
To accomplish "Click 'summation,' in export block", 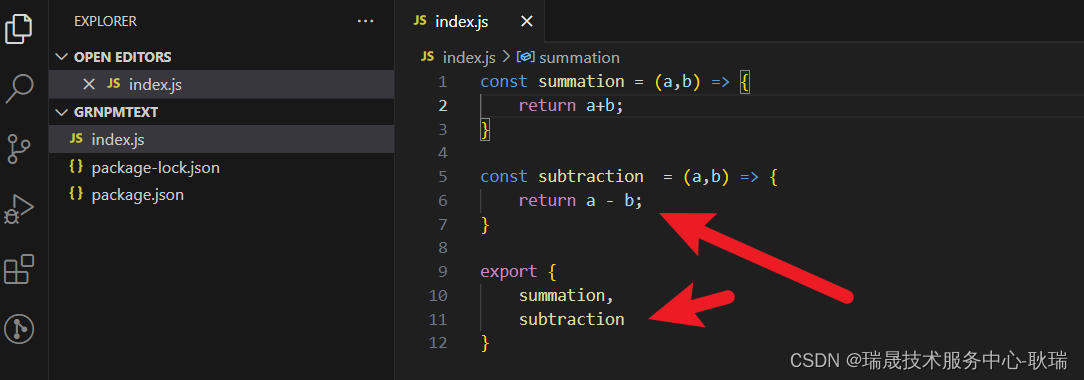I will pyautogui.click(x=566, y=295).
